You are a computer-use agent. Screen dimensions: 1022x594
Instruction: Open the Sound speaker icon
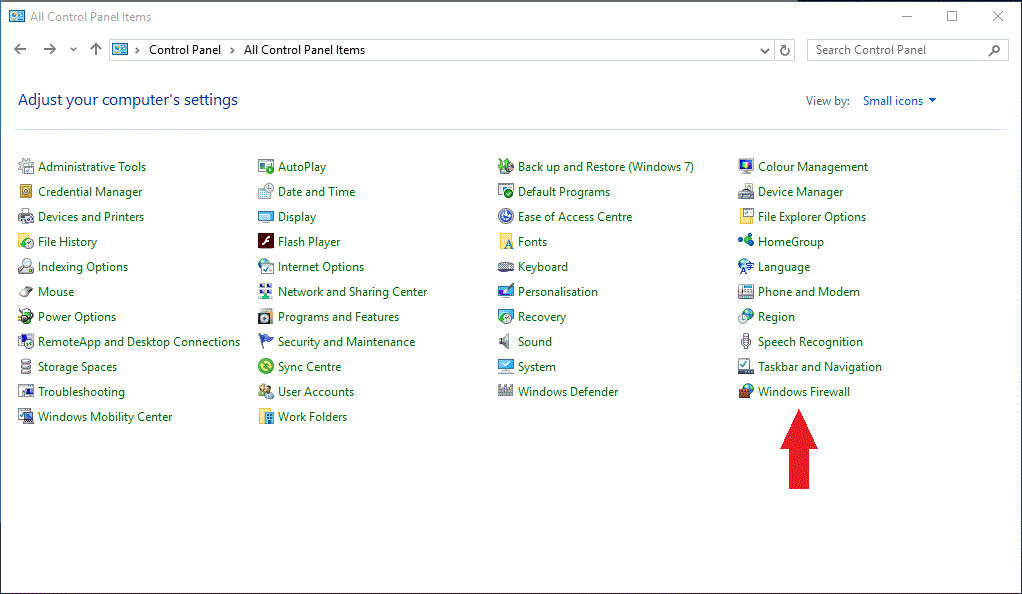tap(506, 342)
